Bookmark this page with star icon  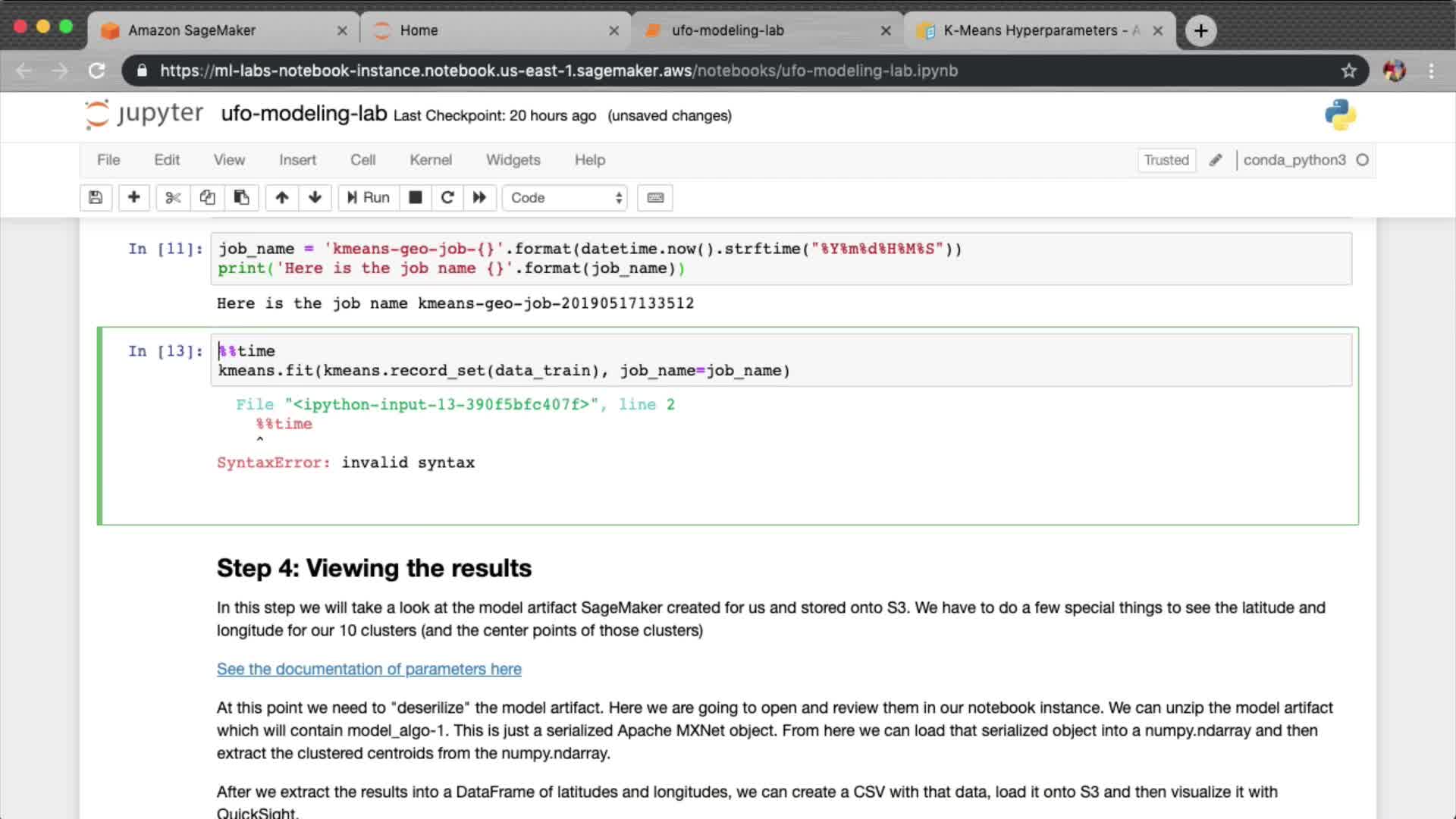tap(1348, 71)
